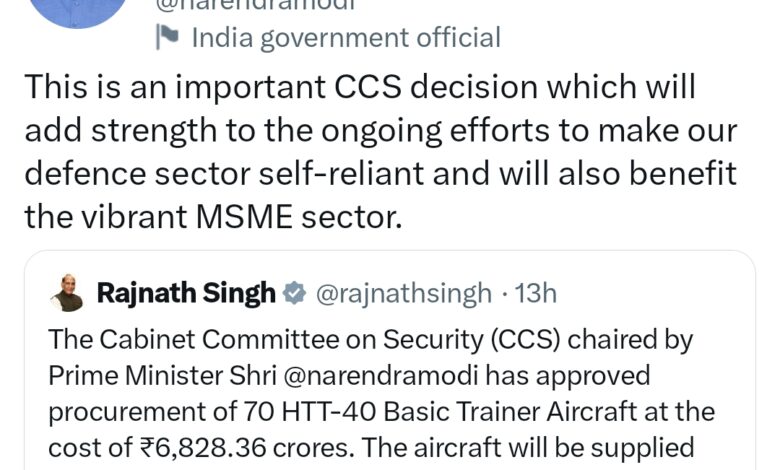Open Rajnath Singh's profile picture

68,293
